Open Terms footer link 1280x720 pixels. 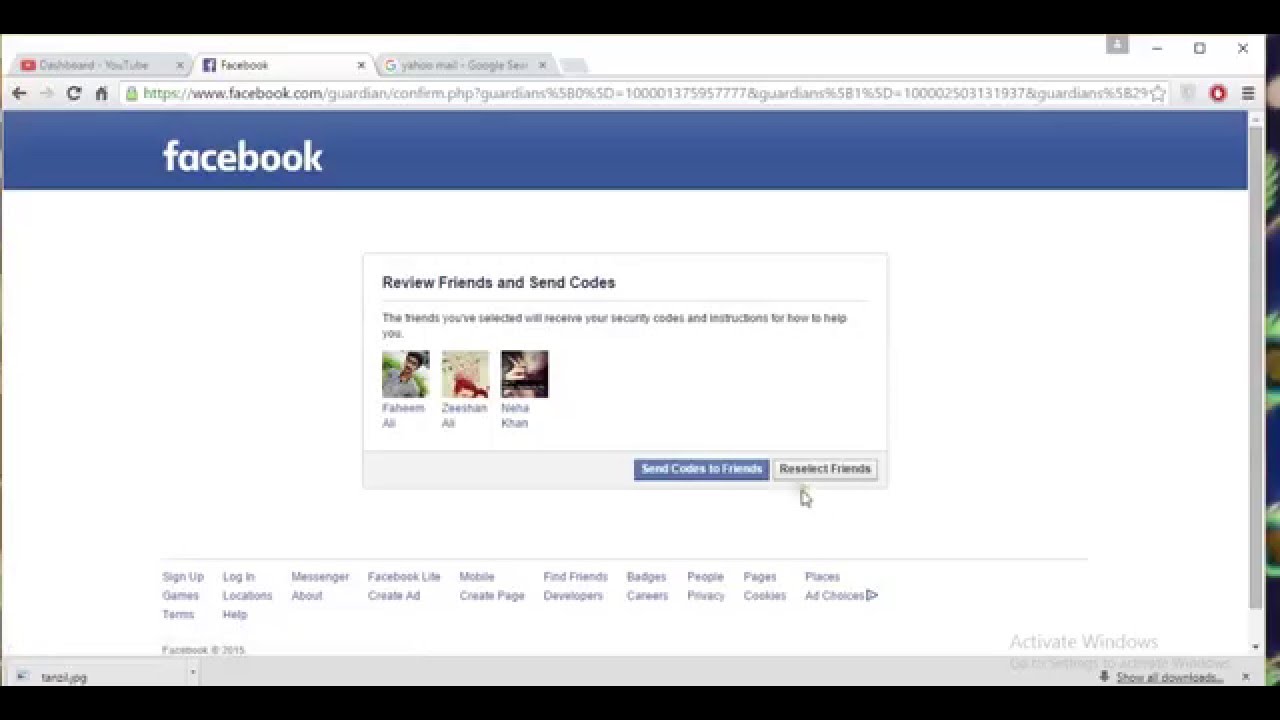178,615
